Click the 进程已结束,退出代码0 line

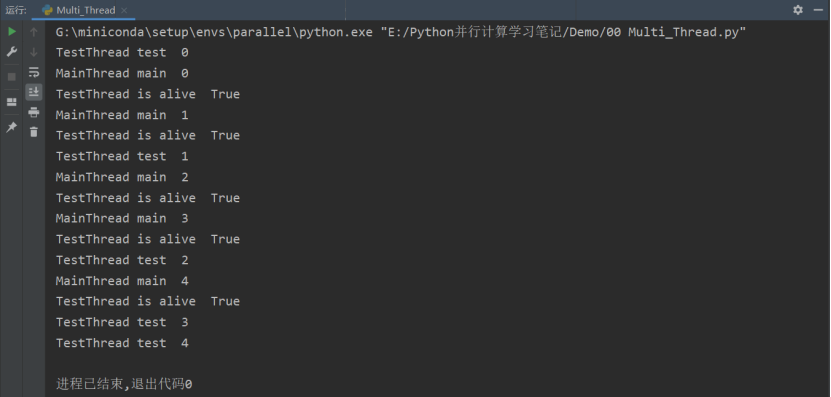124,384
